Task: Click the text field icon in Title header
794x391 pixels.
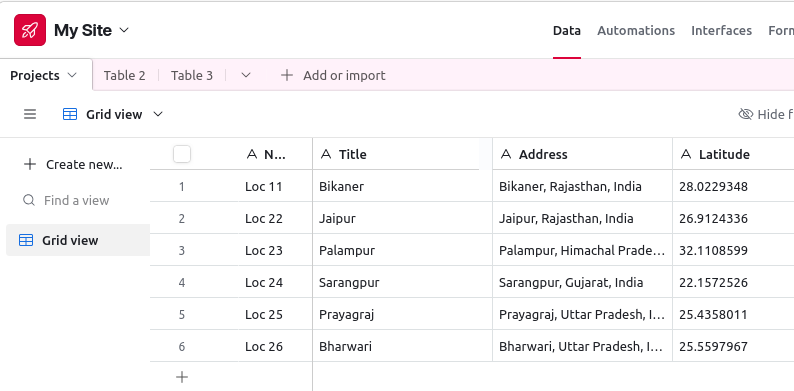Action: pos(326,154)
